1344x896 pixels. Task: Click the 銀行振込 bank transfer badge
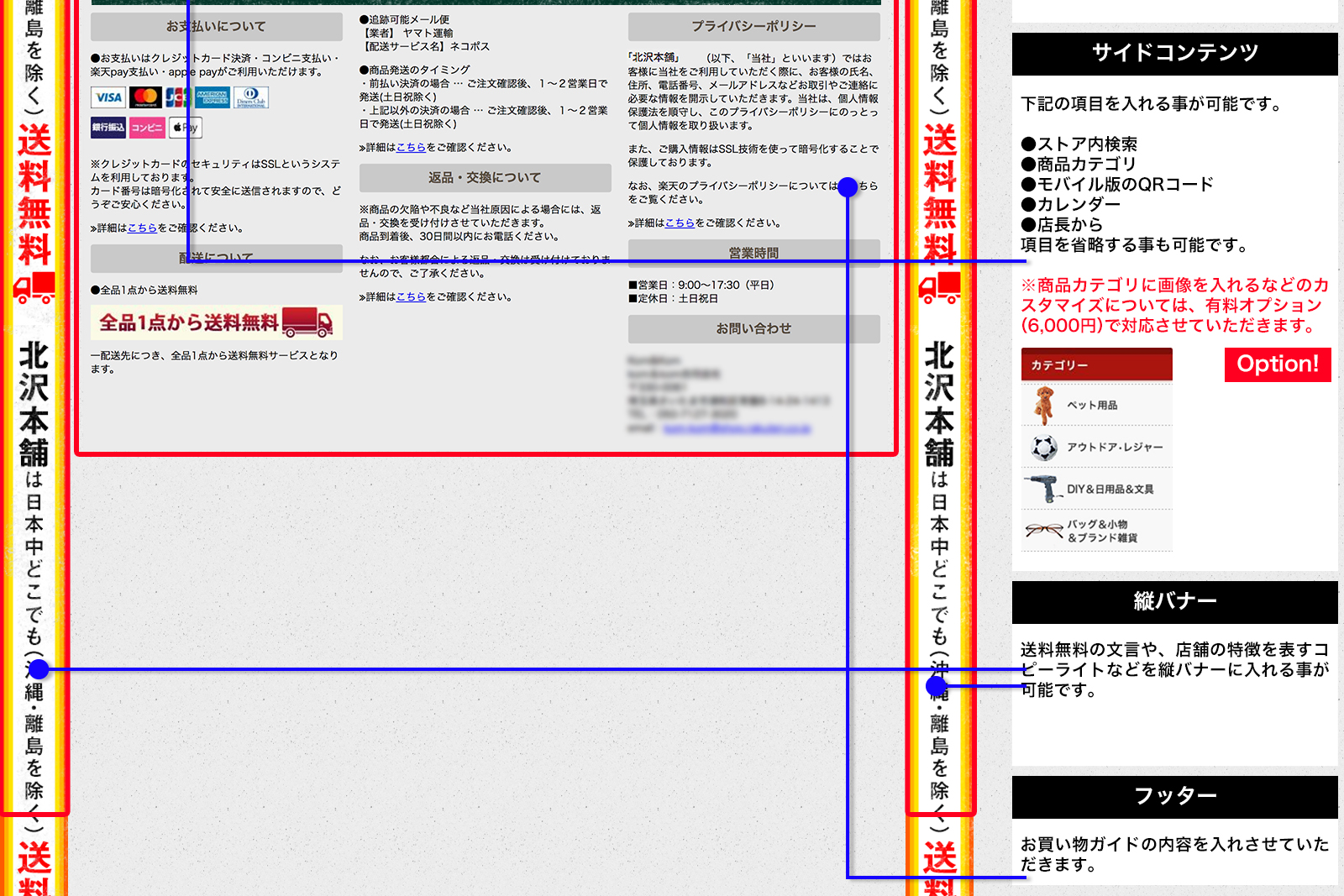tap(108, 128)
